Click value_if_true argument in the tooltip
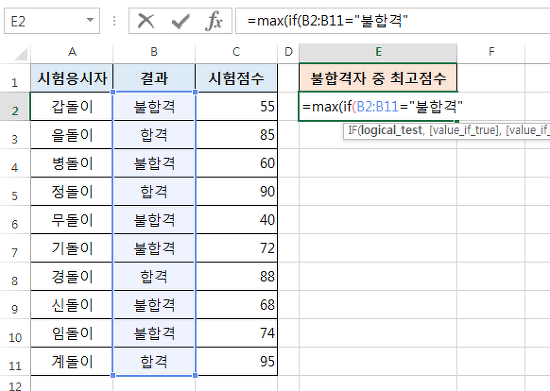550x391 pixels. [x=464, y=130]
